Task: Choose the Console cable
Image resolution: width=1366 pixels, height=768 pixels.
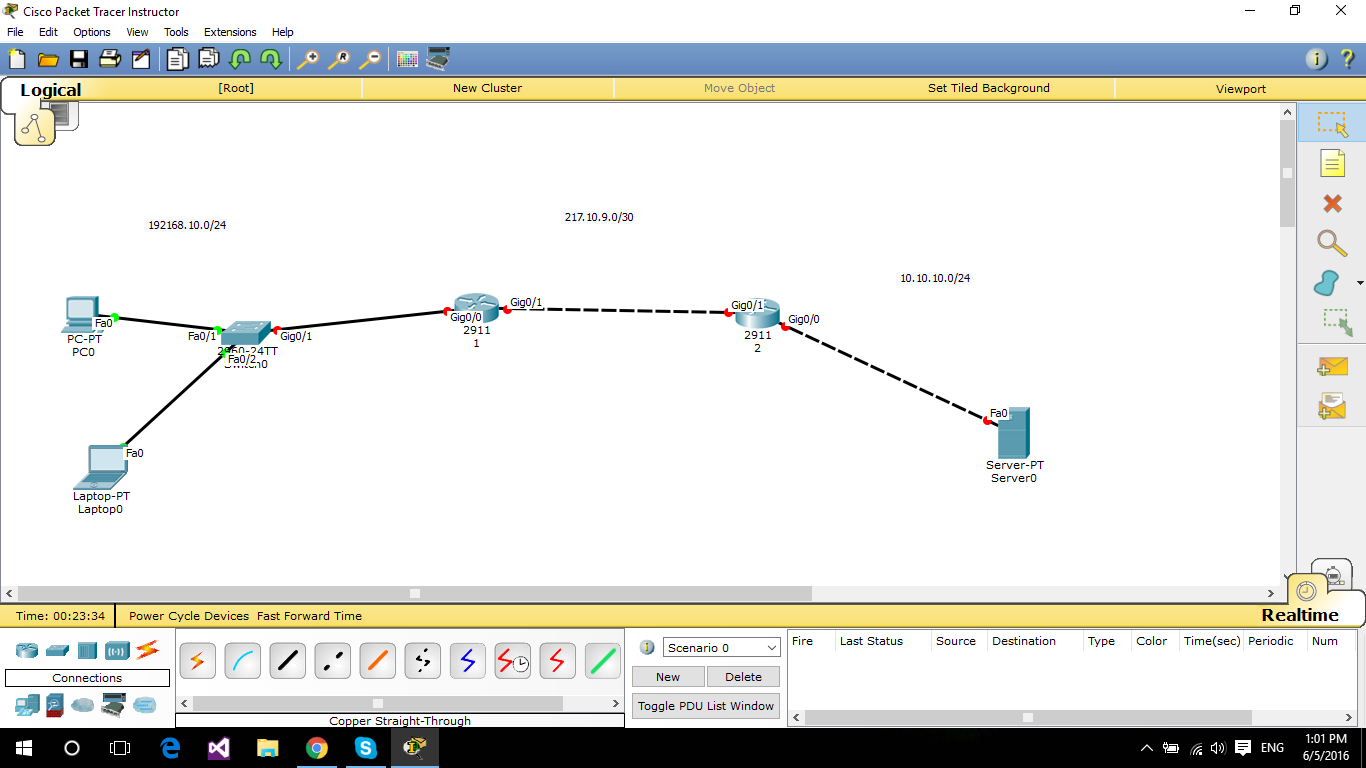Action: 242,661
